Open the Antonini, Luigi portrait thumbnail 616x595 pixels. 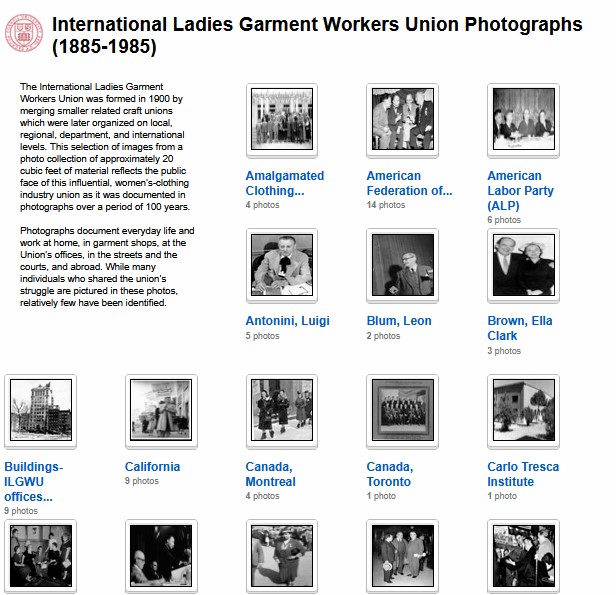click(282, 265)
